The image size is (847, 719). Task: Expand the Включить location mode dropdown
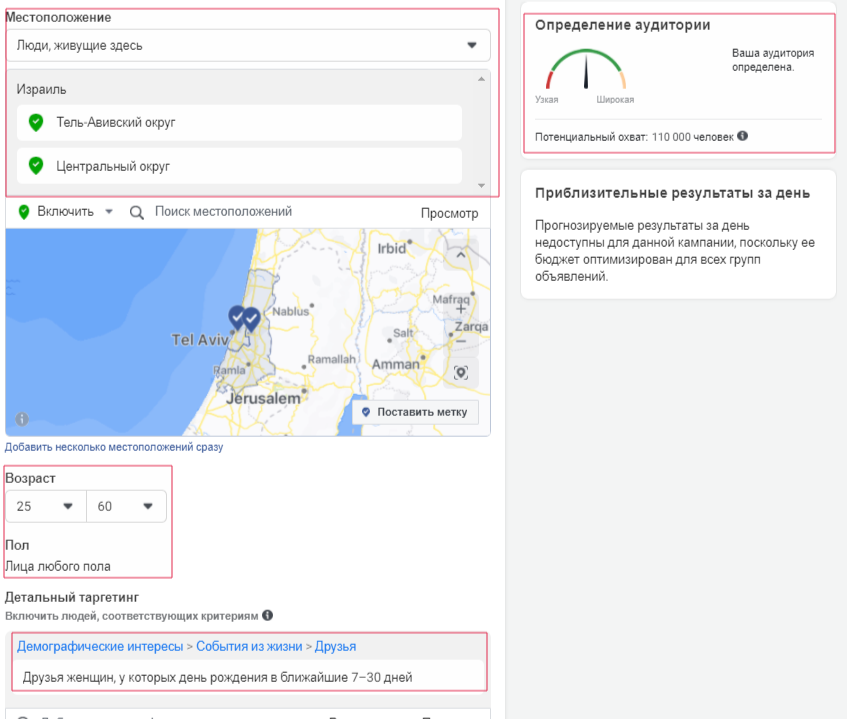(109, 212)
